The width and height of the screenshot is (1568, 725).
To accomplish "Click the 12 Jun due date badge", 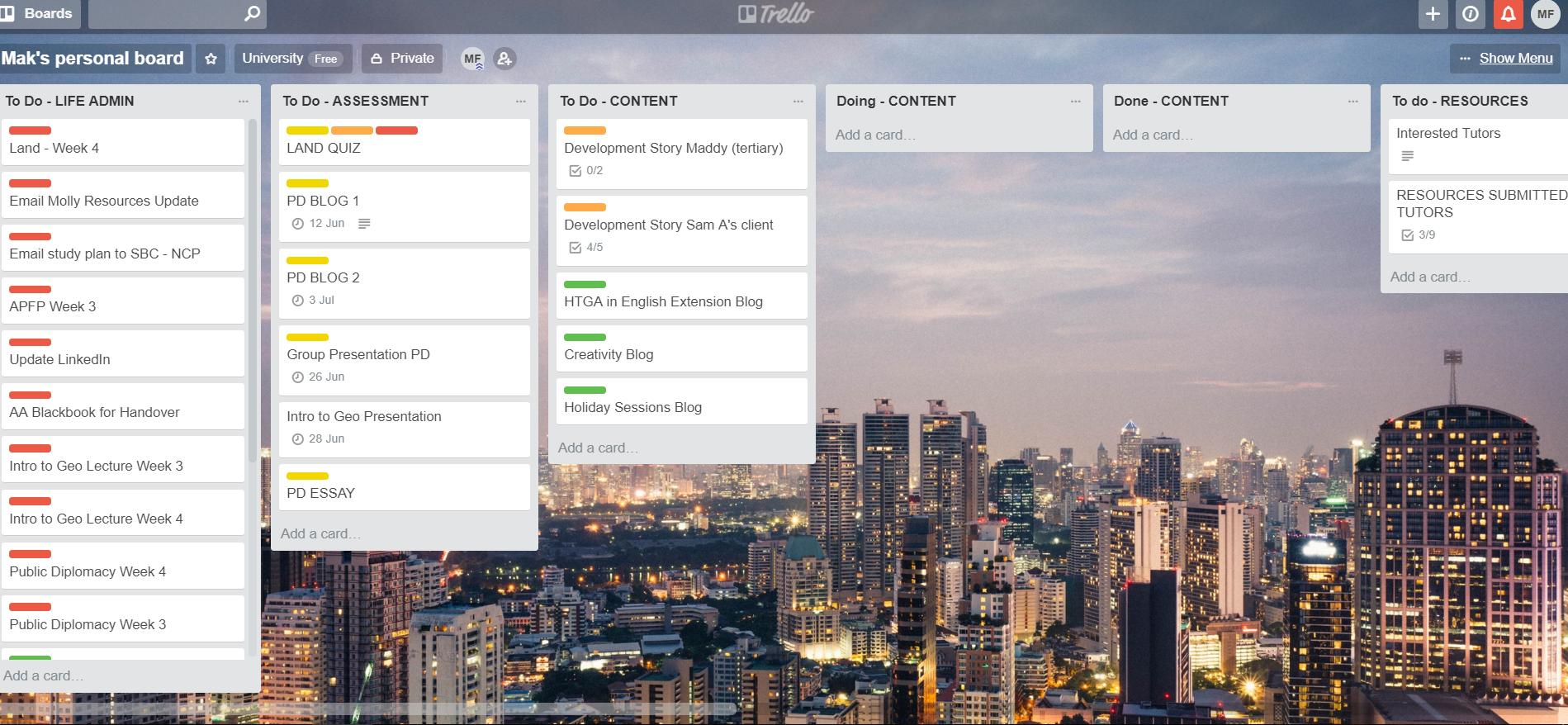I will pos(318,224).
